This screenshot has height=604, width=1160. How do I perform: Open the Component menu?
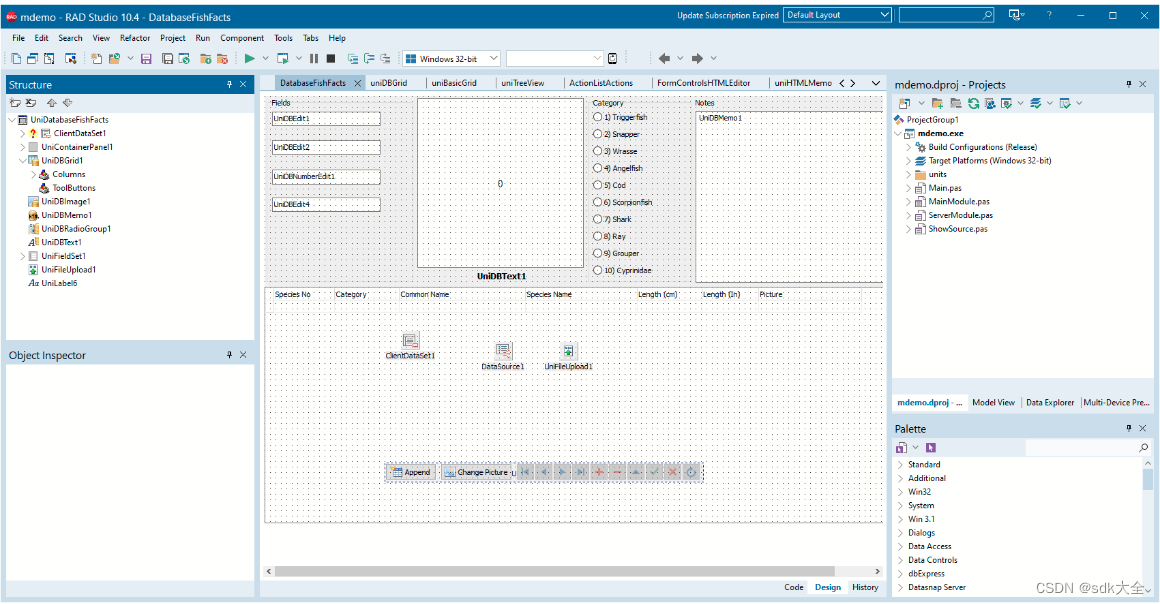point(242,38)
